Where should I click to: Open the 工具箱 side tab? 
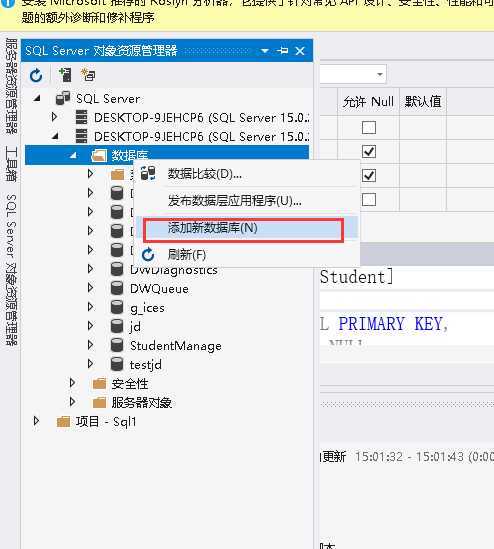[x=11, y=164]
